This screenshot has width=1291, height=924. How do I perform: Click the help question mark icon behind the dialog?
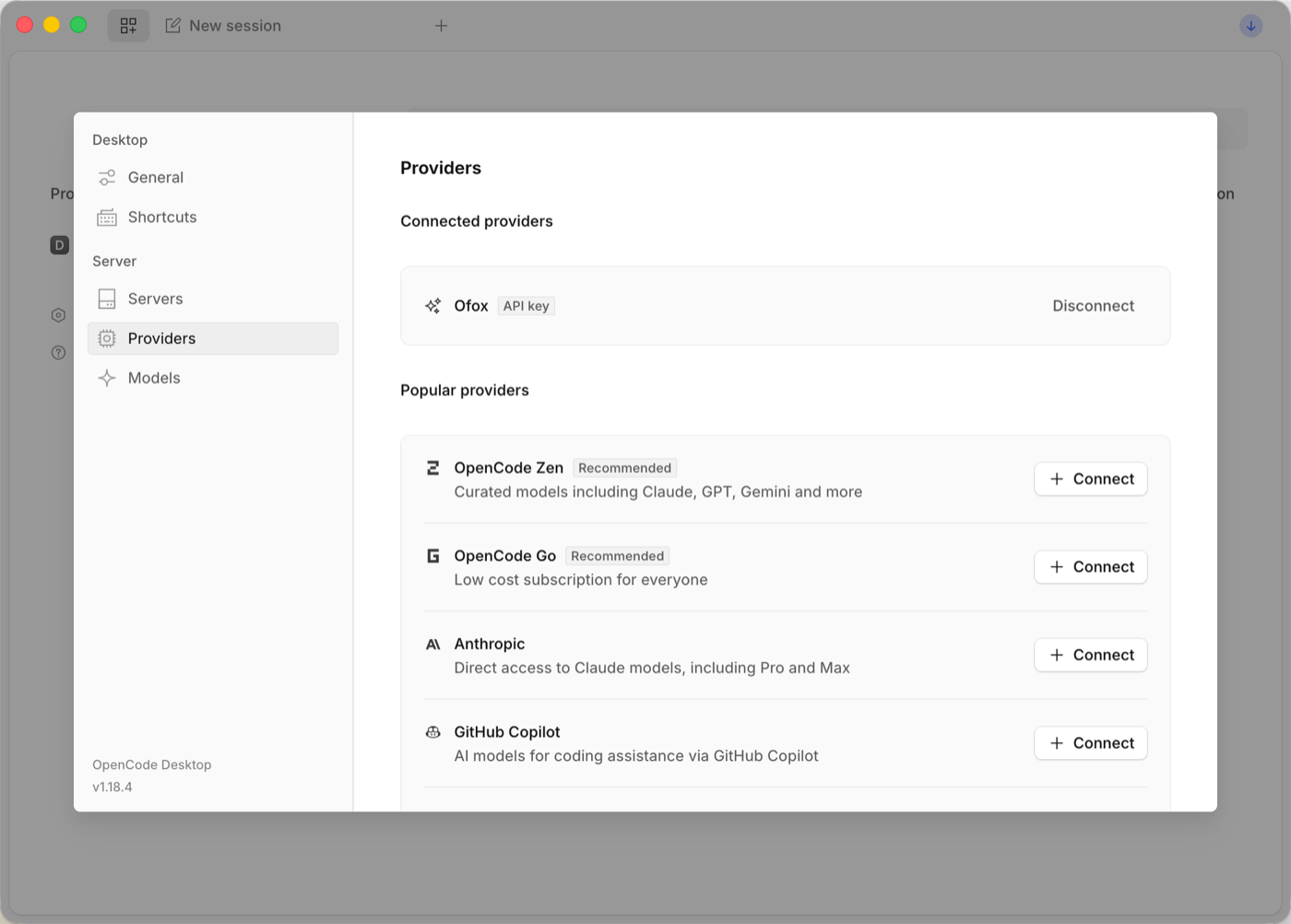pyautogui.click(x=58, y=352)
